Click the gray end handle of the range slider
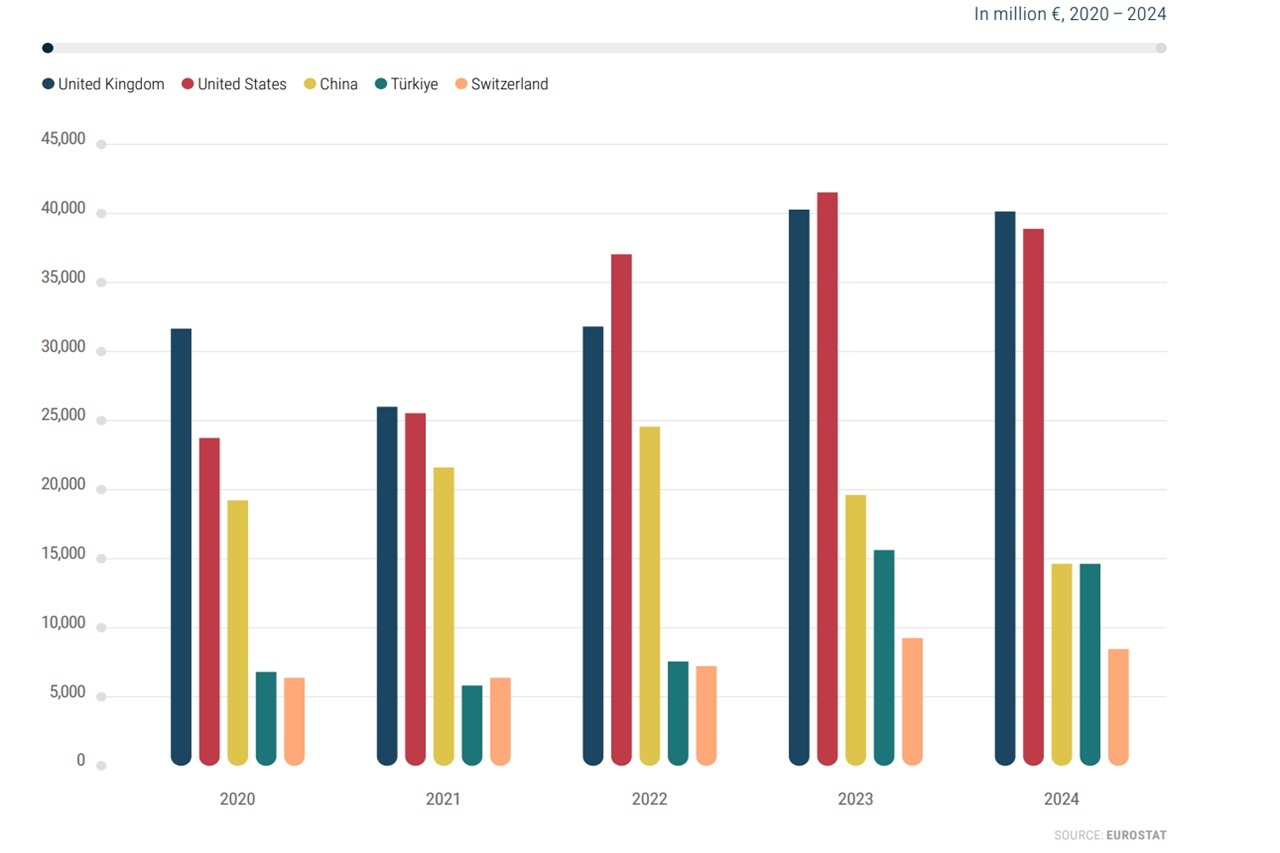 (1161, 48)
